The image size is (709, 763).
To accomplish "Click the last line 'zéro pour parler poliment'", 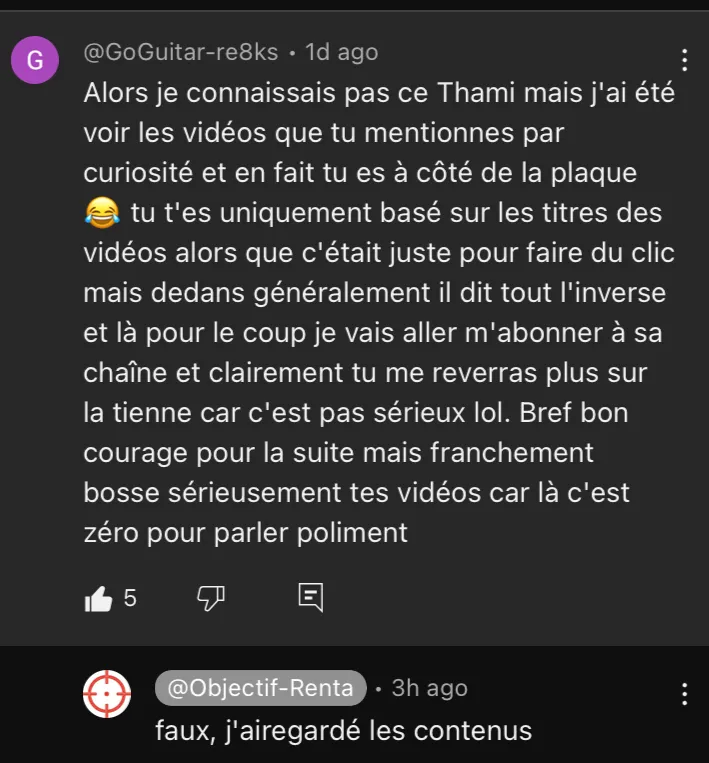I will point(245,533).
